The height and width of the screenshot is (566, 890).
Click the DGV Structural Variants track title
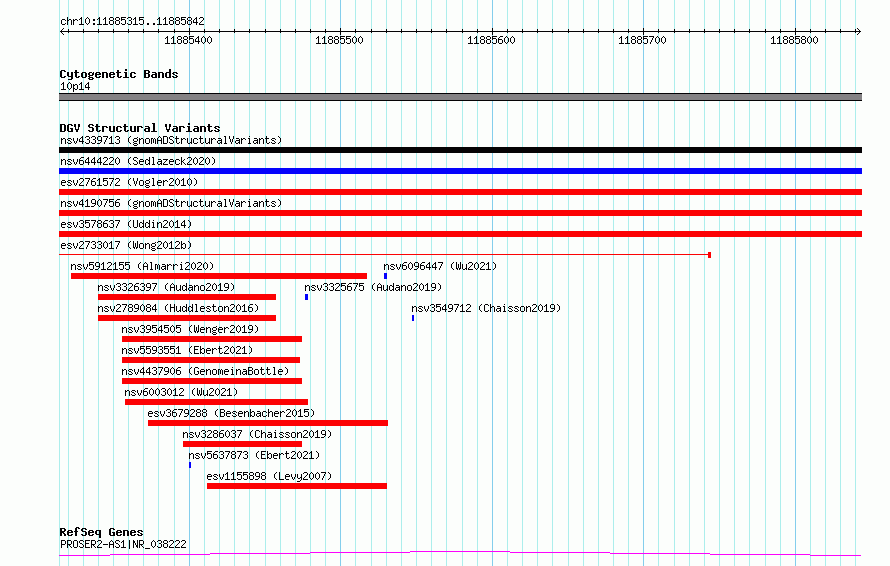pyautogui.click(x=140, y=128)
